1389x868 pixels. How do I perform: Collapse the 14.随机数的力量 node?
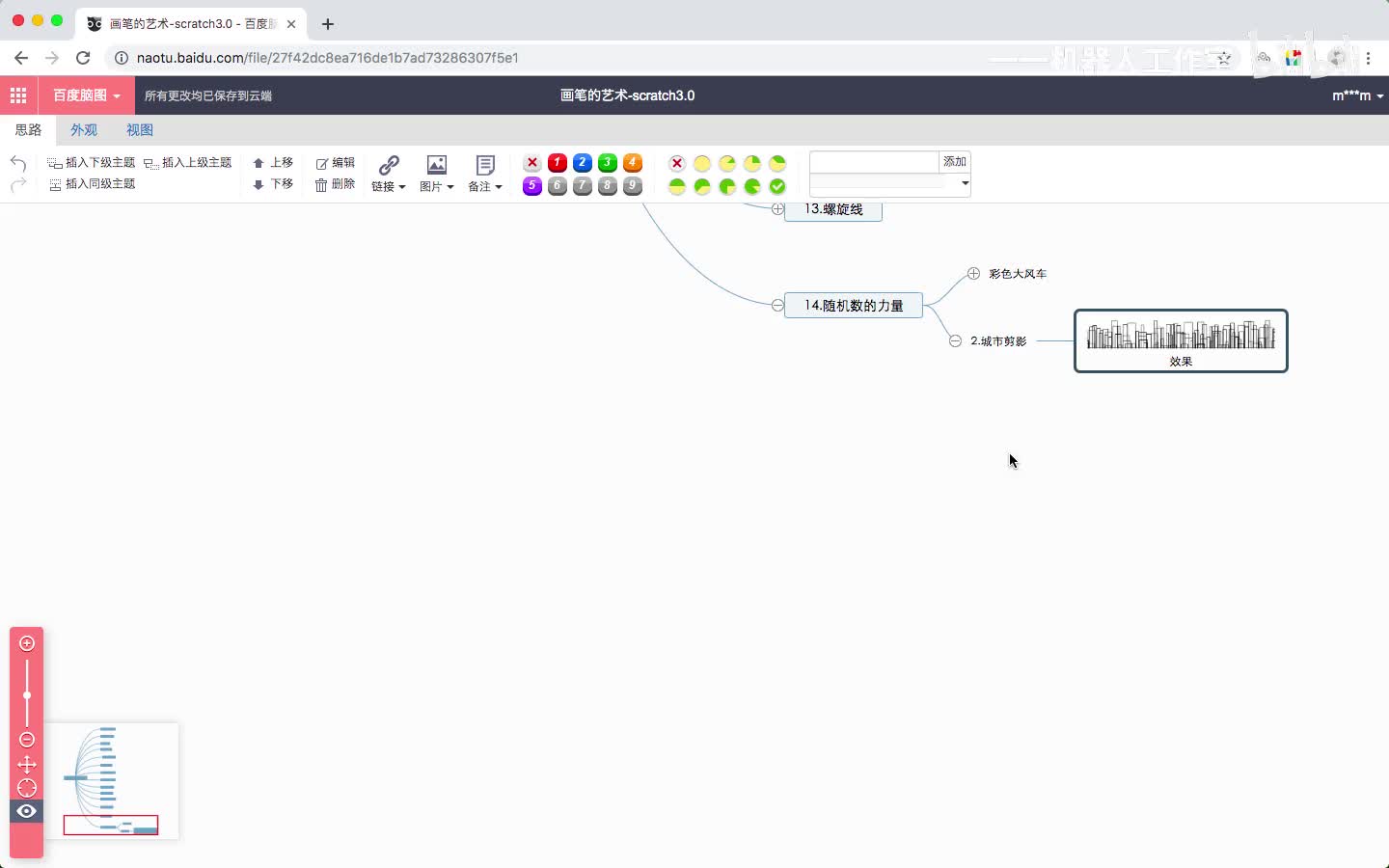[777, 306]
